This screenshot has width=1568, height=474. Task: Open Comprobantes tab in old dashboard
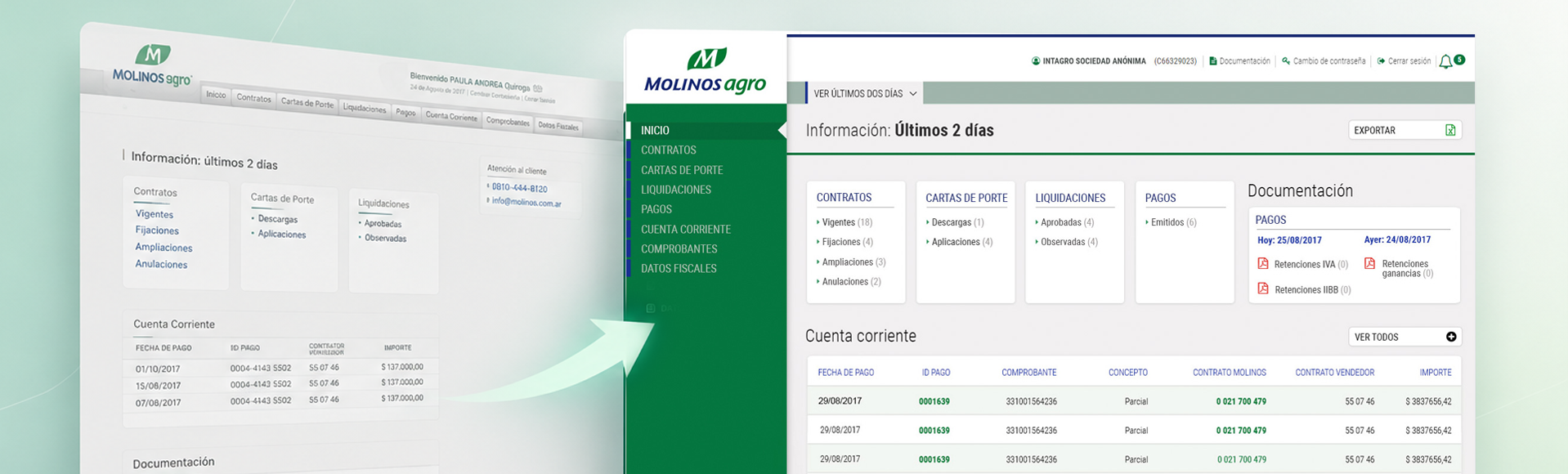pos(508,122)
